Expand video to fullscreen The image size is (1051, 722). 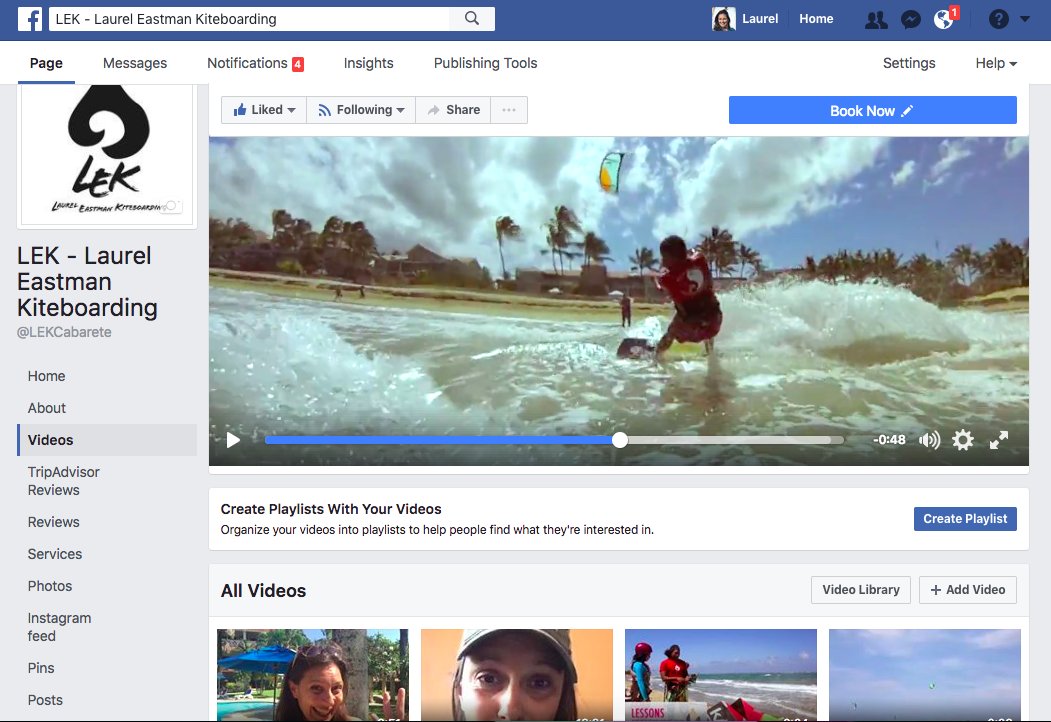point(999,440)
